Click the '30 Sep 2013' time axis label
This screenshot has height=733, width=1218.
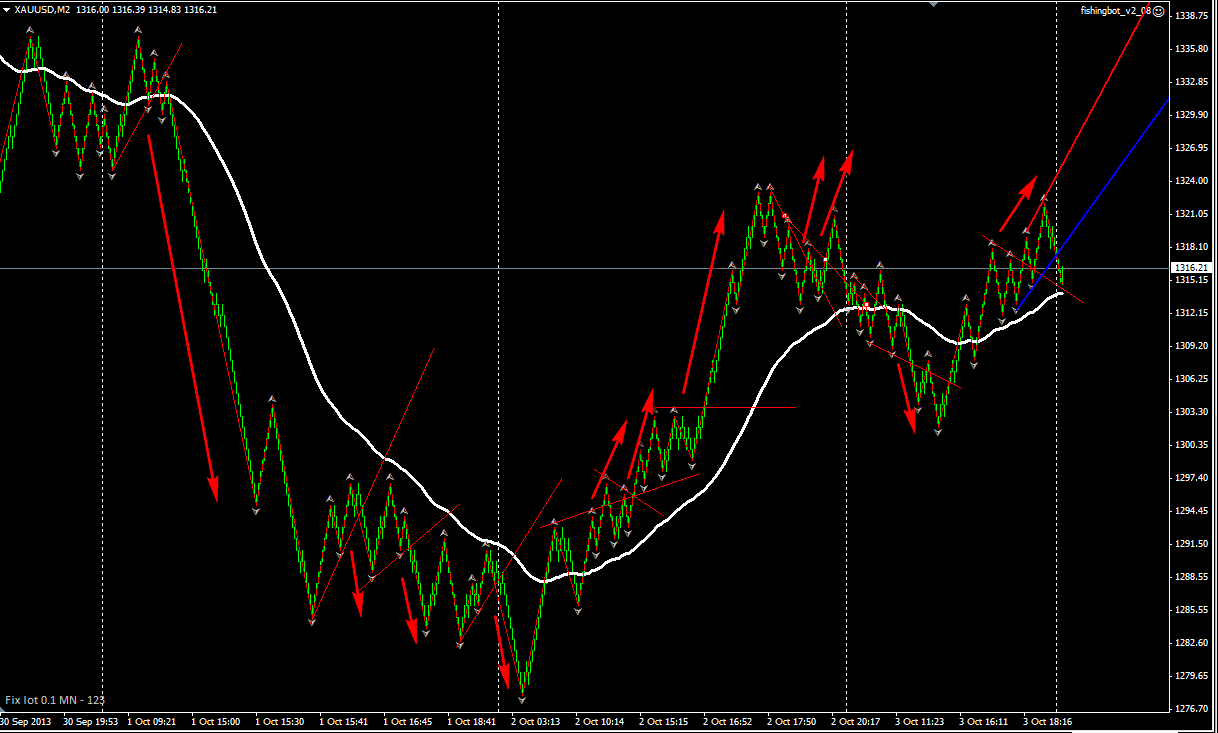[27, 721]
